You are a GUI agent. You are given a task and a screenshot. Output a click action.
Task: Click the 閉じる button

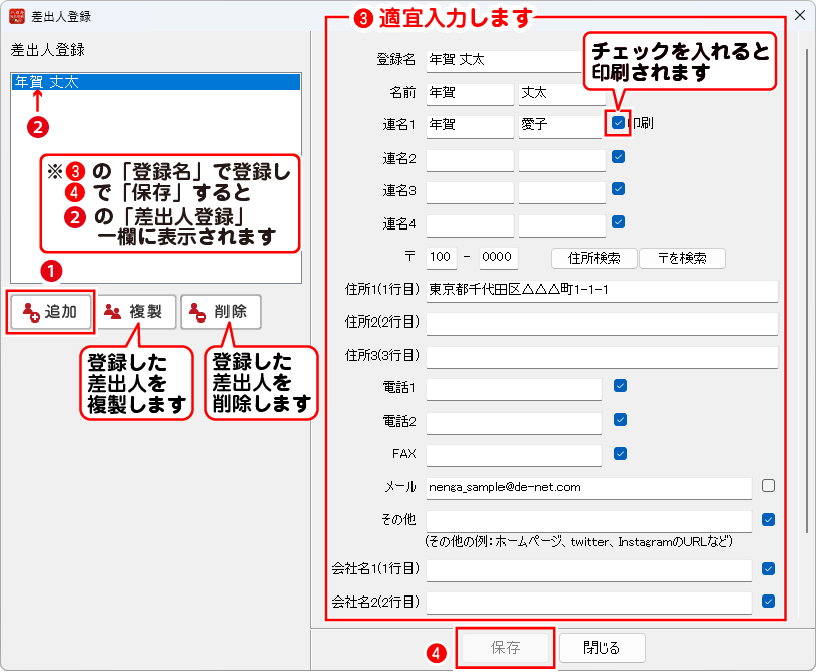coord(602,647)
